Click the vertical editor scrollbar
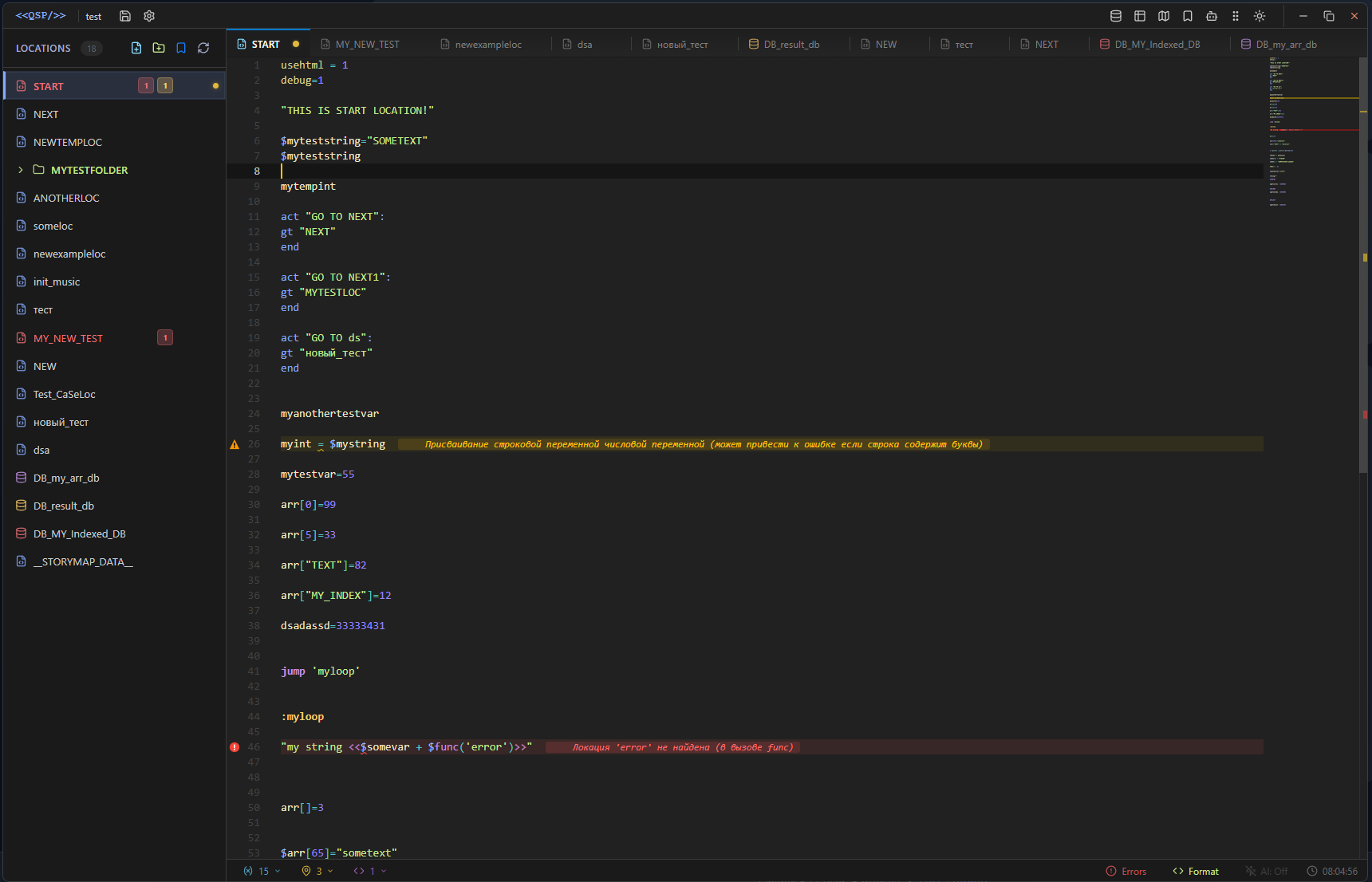 point(1363,263)
